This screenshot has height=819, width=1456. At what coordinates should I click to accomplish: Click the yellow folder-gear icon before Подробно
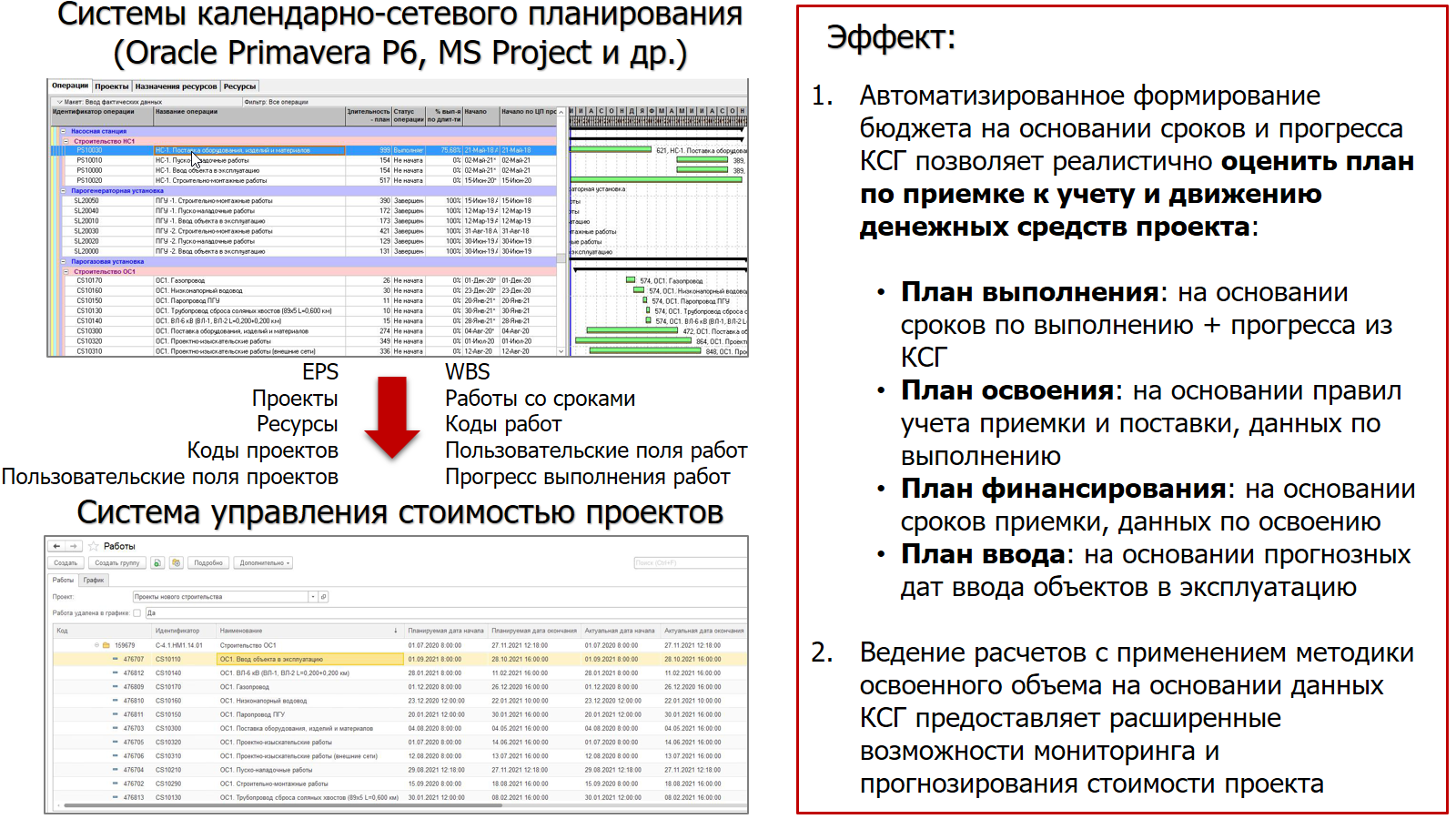click(176, 562)
